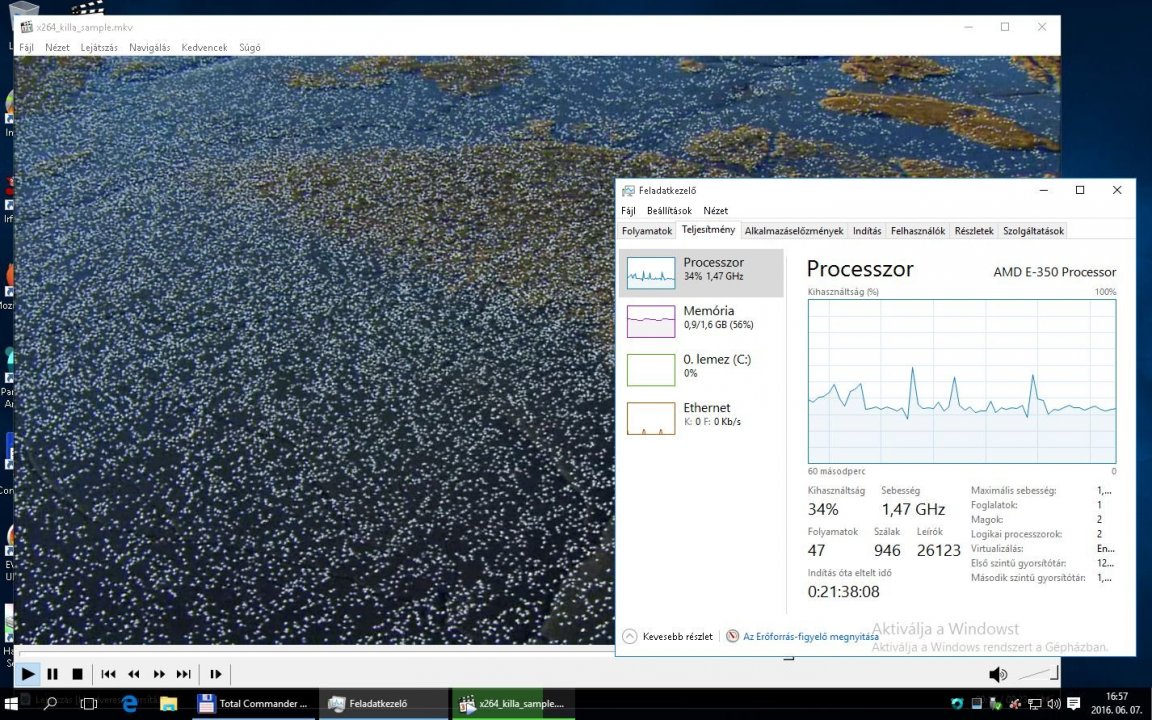Click the Folyamatok value 47
Screen dimensions: 1152x720
click(x=816, y=550)
